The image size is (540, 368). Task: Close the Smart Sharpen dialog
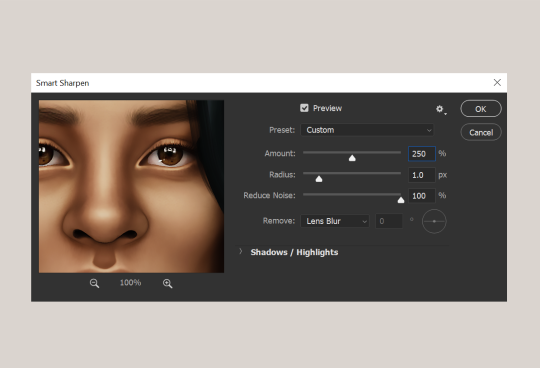click(x=497, y=83)
